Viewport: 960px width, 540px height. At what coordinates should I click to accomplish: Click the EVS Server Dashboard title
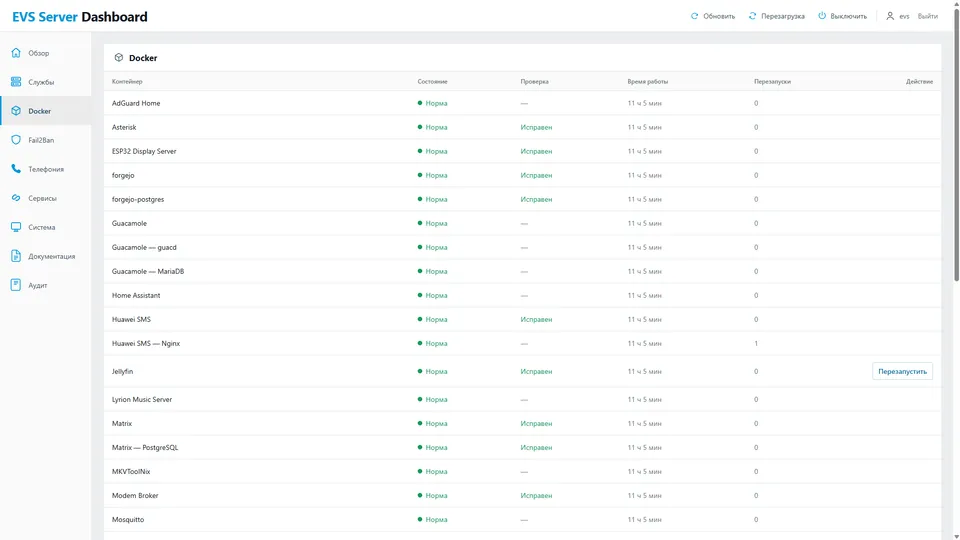(80, 17)
